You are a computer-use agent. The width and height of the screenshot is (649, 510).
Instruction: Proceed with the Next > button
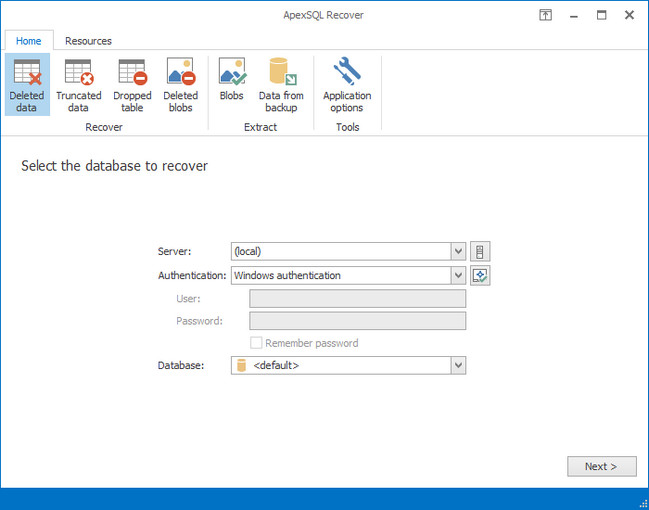point(602,467)
